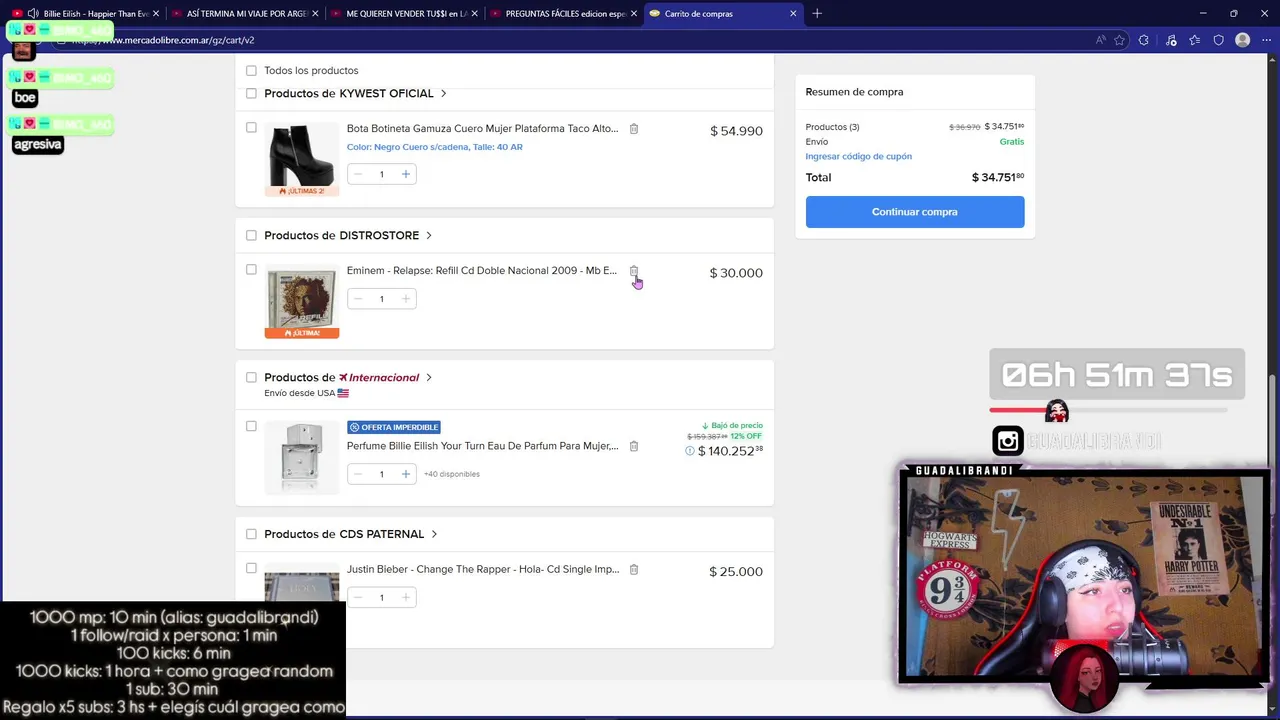Check the Justin Bieber CD item checkbox
This screenshot has height=720, width=1280.
251,568
